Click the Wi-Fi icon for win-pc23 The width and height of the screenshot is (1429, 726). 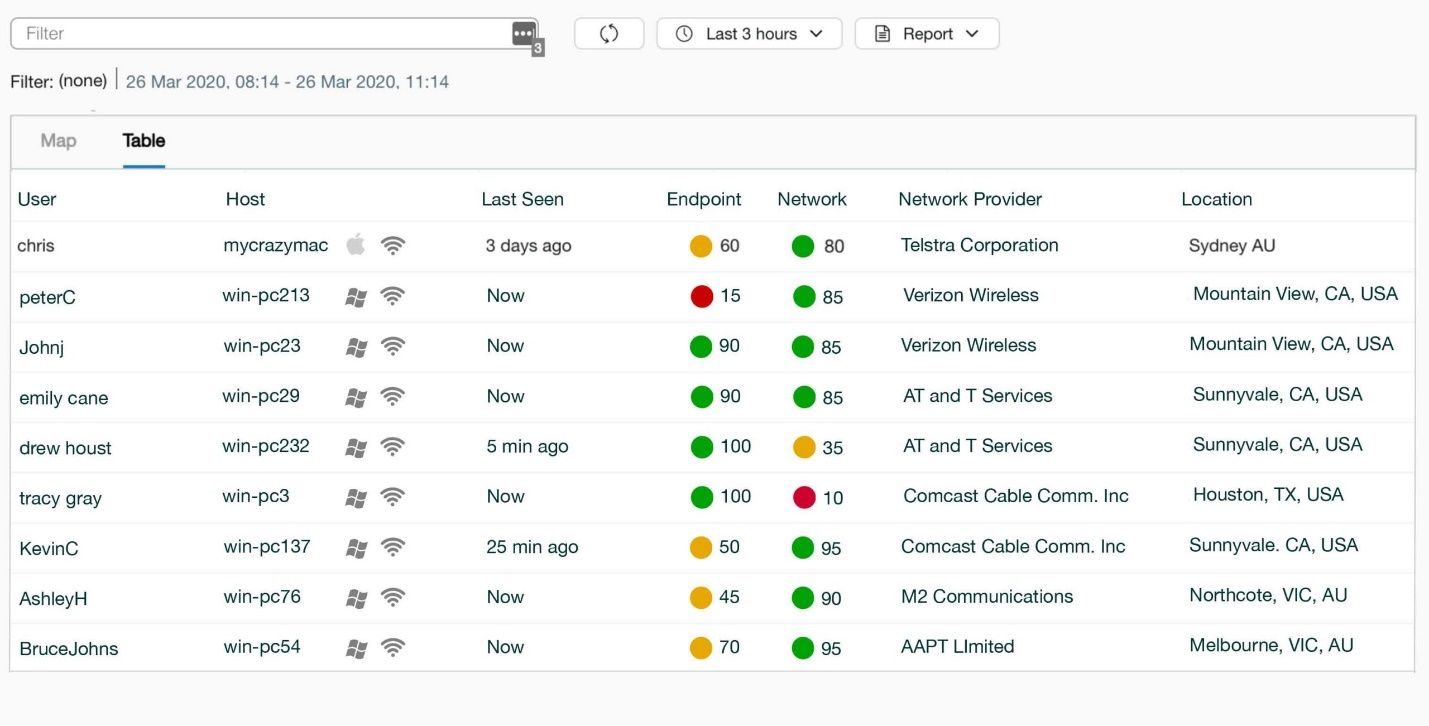[393, 347]
